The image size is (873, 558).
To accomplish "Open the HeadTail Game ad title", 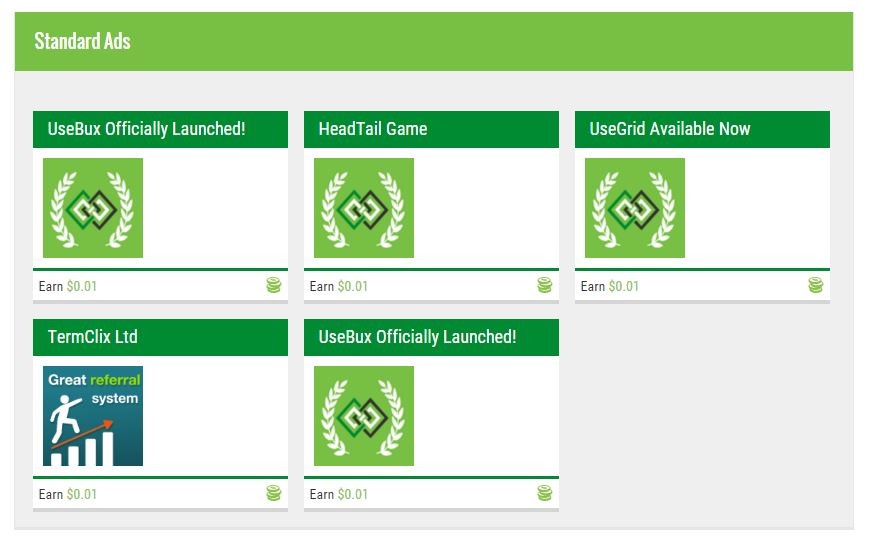I will [x=372, y=129].
